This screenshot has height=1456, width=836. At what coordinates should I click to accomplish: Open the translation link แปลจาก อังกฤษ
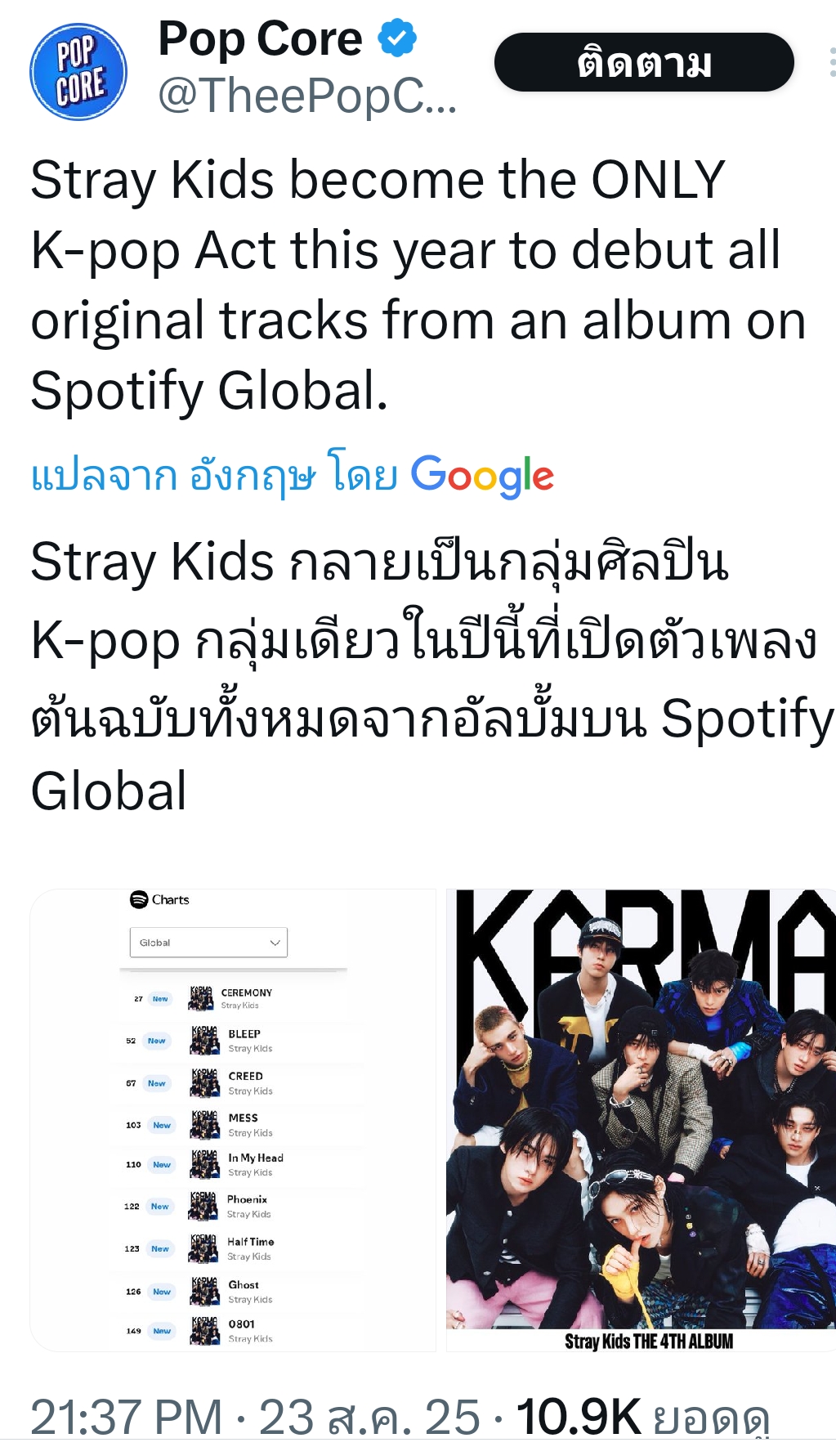click(172, 476)
